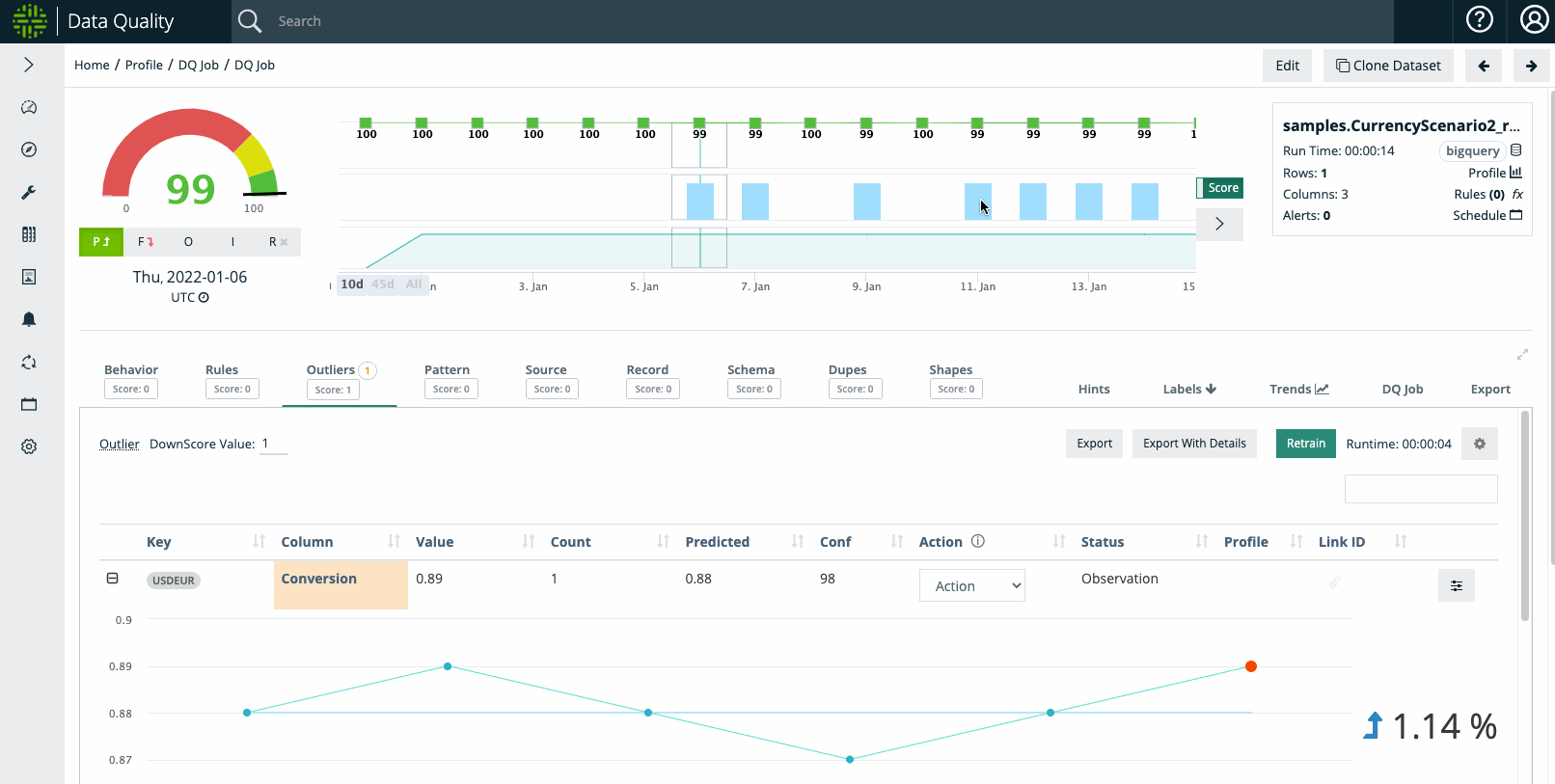Open the Action dropdown for USDEUR row
Screen dimensions: 1555x784
[x=971, y=585]
